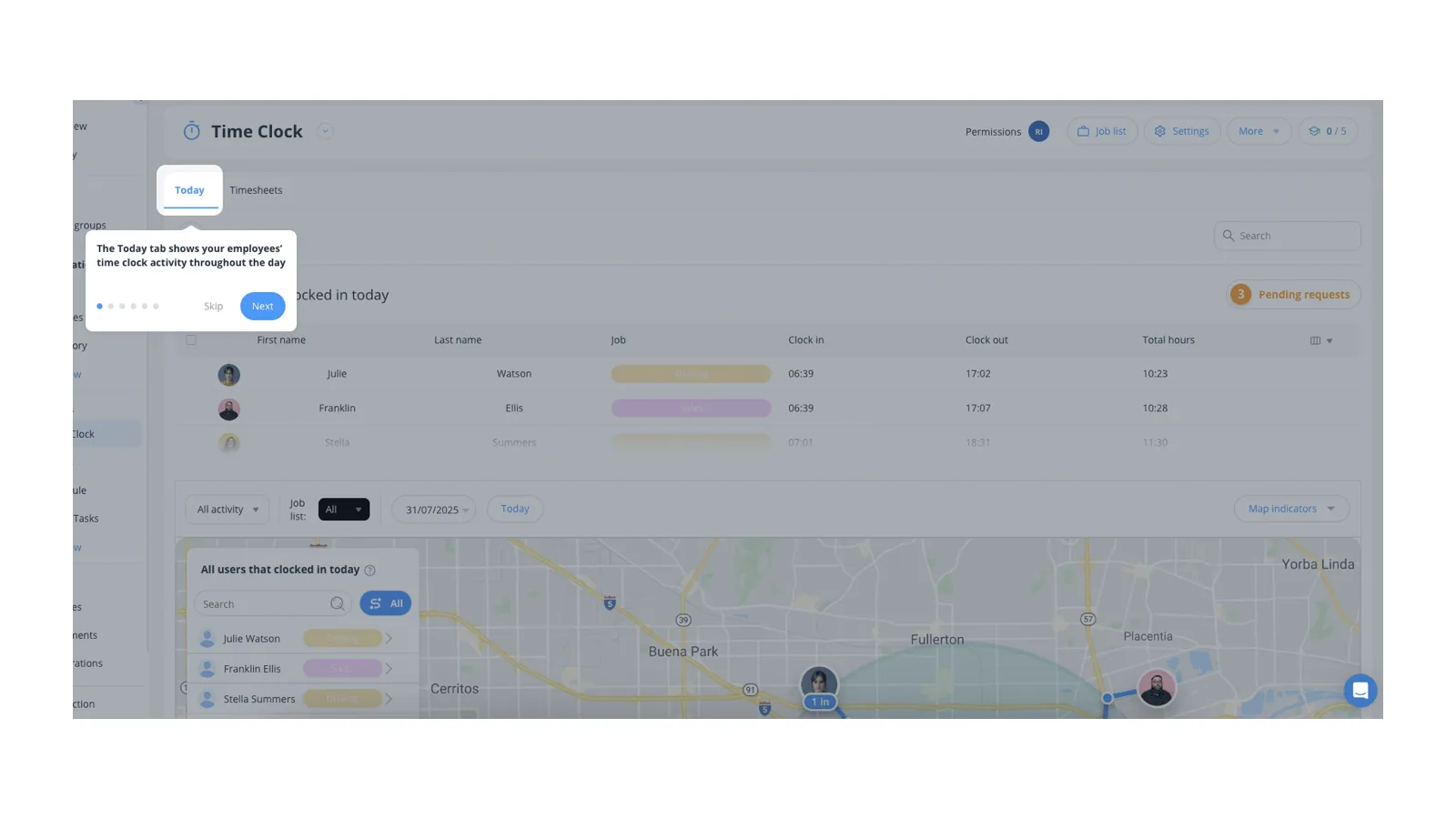
Task: Open the 0 / 5 onboarding progress
Action: pyautogui.click(x=1328, y=131)
